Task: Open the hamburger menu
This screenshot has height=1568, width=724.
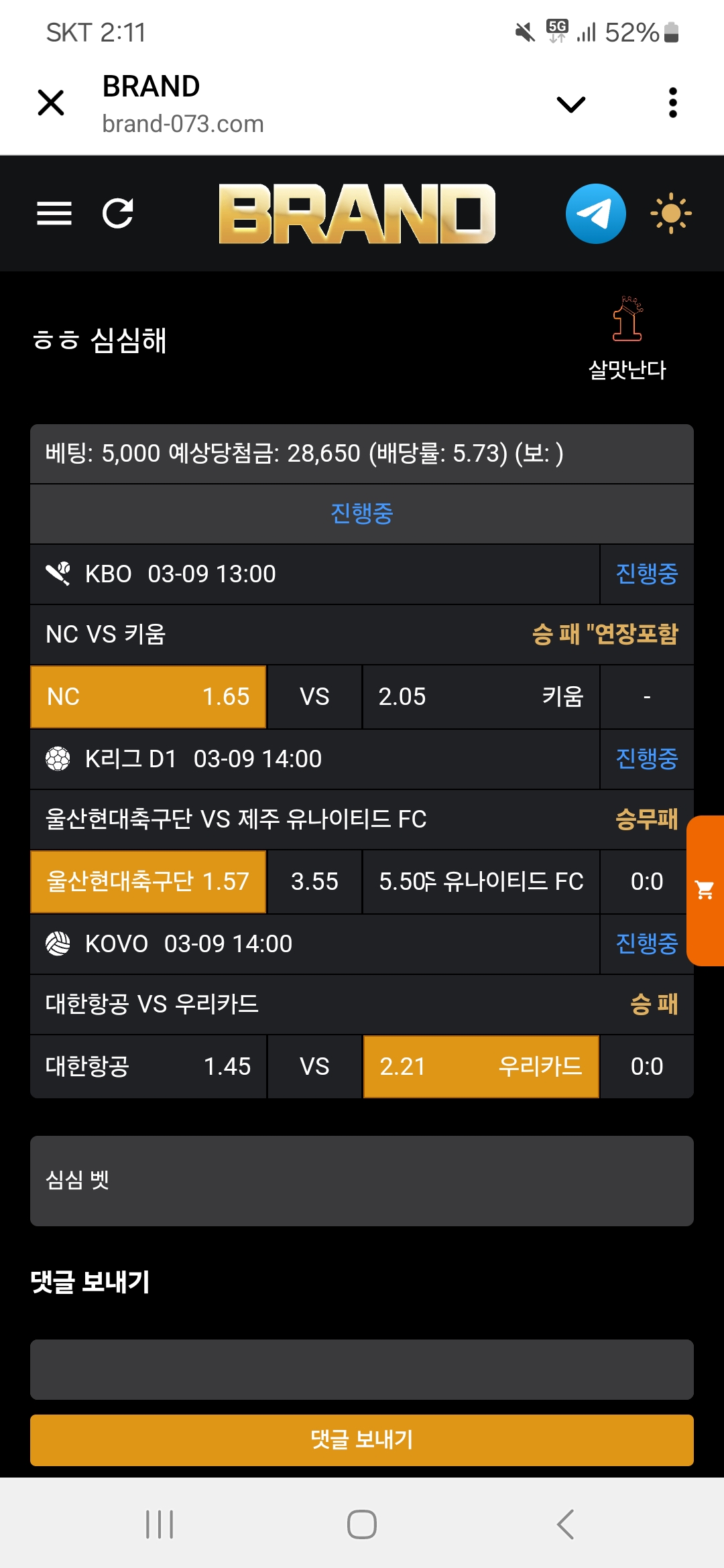Action: 54,214
